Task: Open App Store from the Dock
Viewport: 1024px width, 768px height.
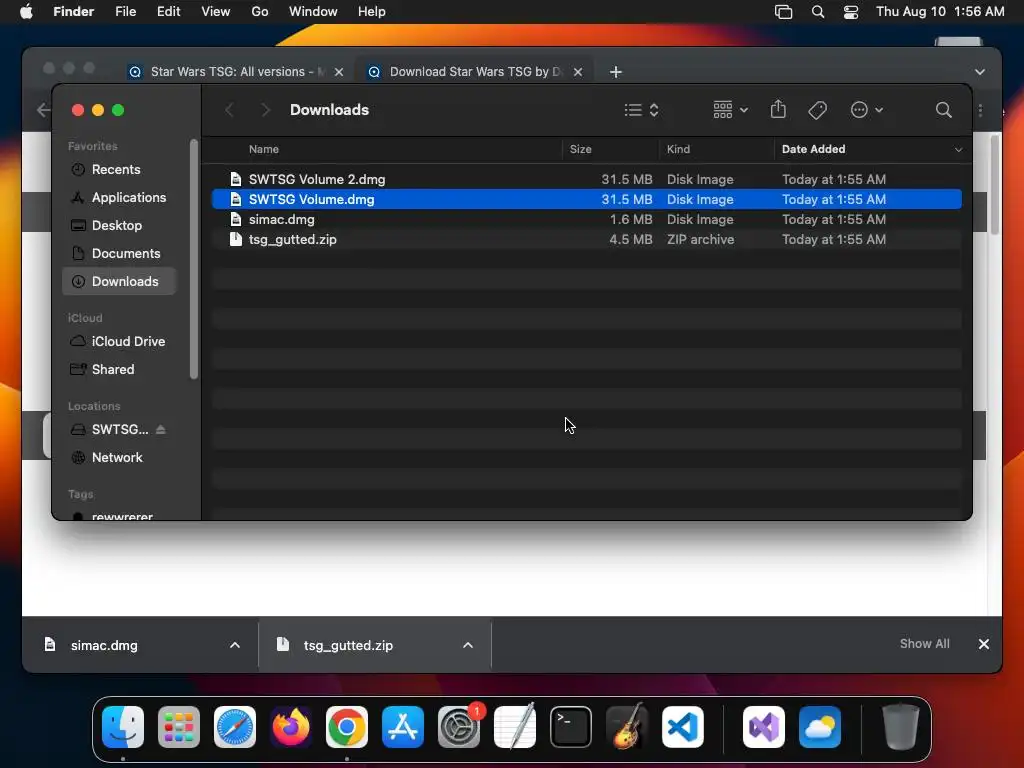Action: click(x=403, y=726)
